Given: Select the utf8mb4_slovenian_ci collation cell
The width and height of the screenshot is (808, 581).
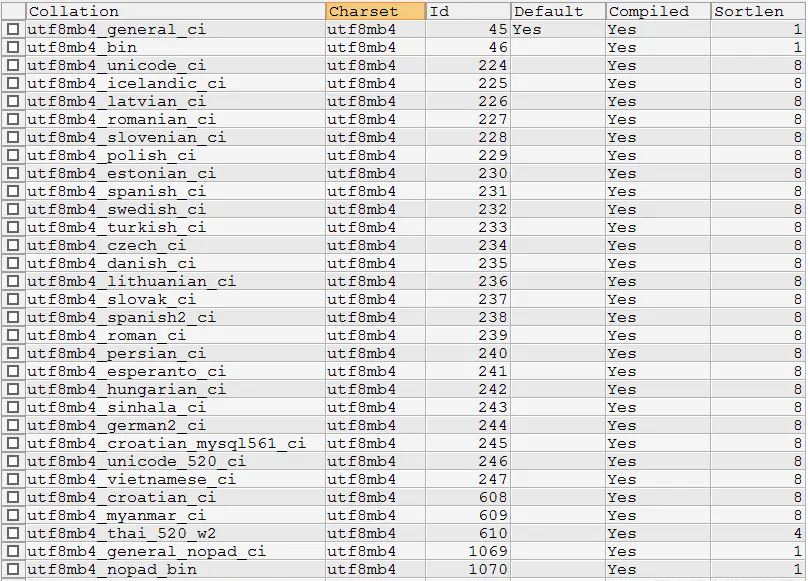Looking at the screenshot, I should (176, 137).
